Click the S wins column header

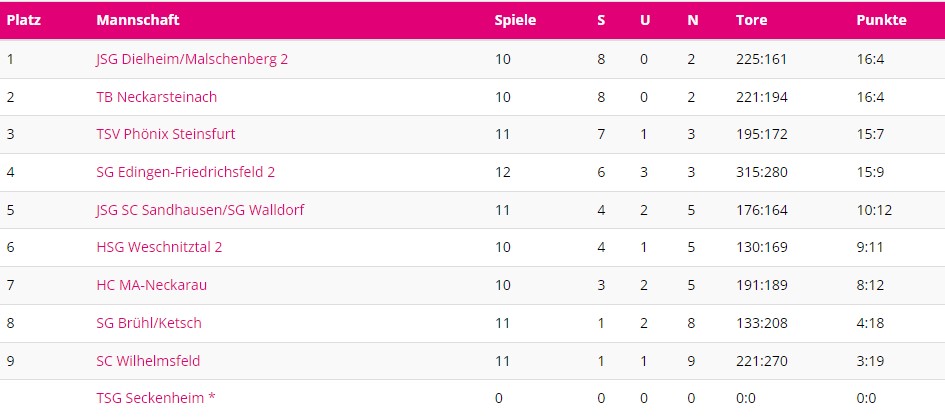601,20
